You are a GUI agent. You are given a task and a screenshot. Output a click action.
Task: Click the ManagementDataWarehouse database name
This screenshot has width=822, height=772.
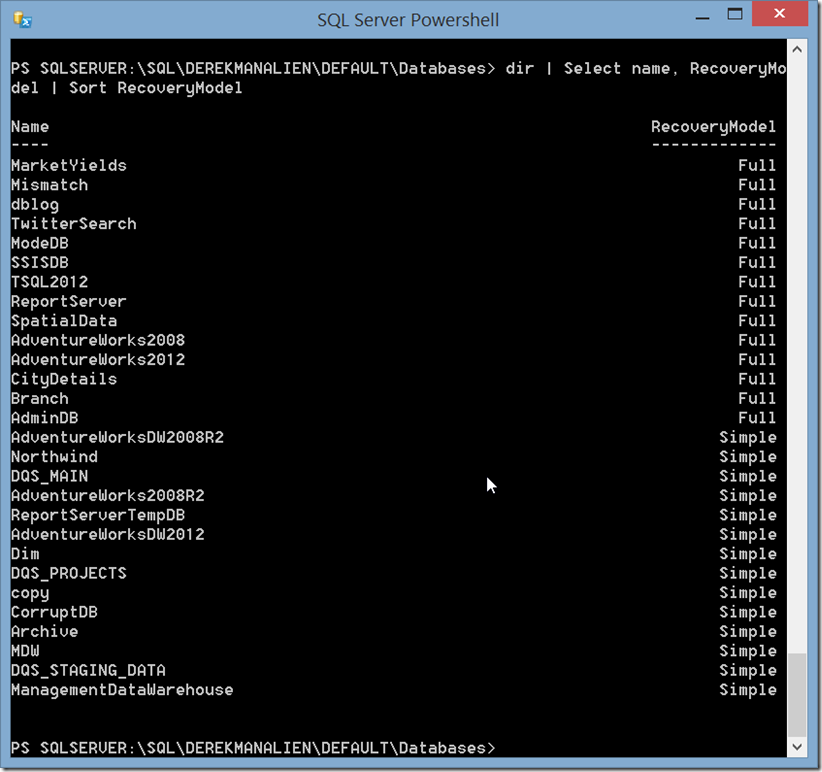[122, 690]
